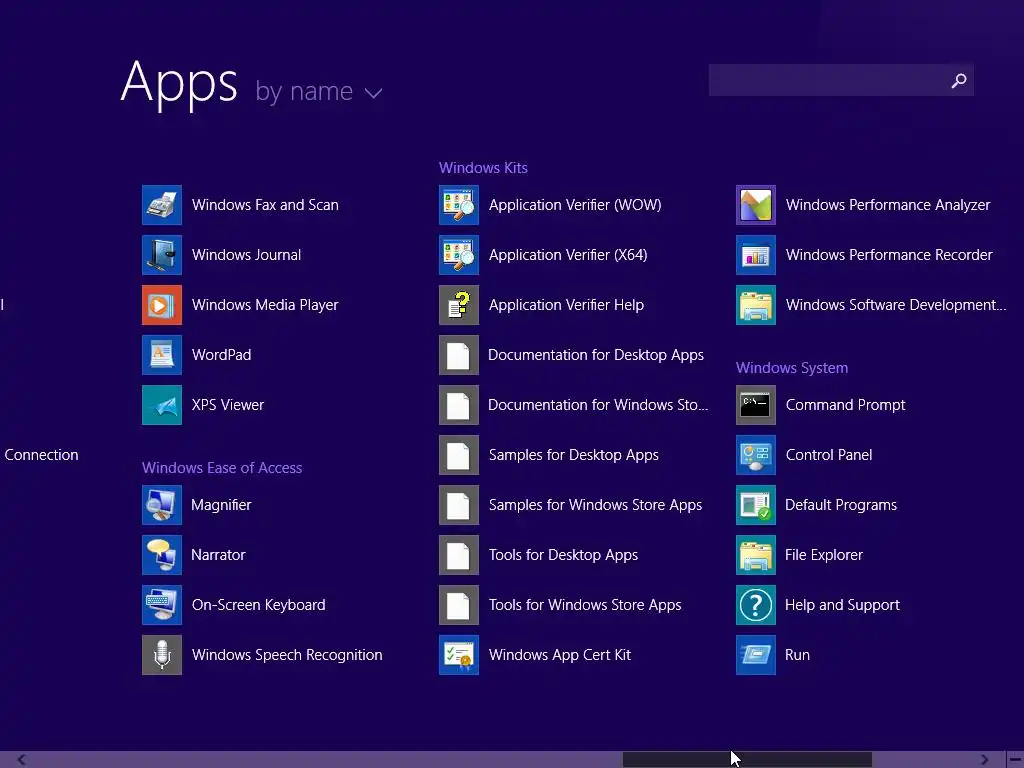The height and width of the screenshot is (768, 1024).
Task: Select the Windows System group header
Action: point(792,368)
